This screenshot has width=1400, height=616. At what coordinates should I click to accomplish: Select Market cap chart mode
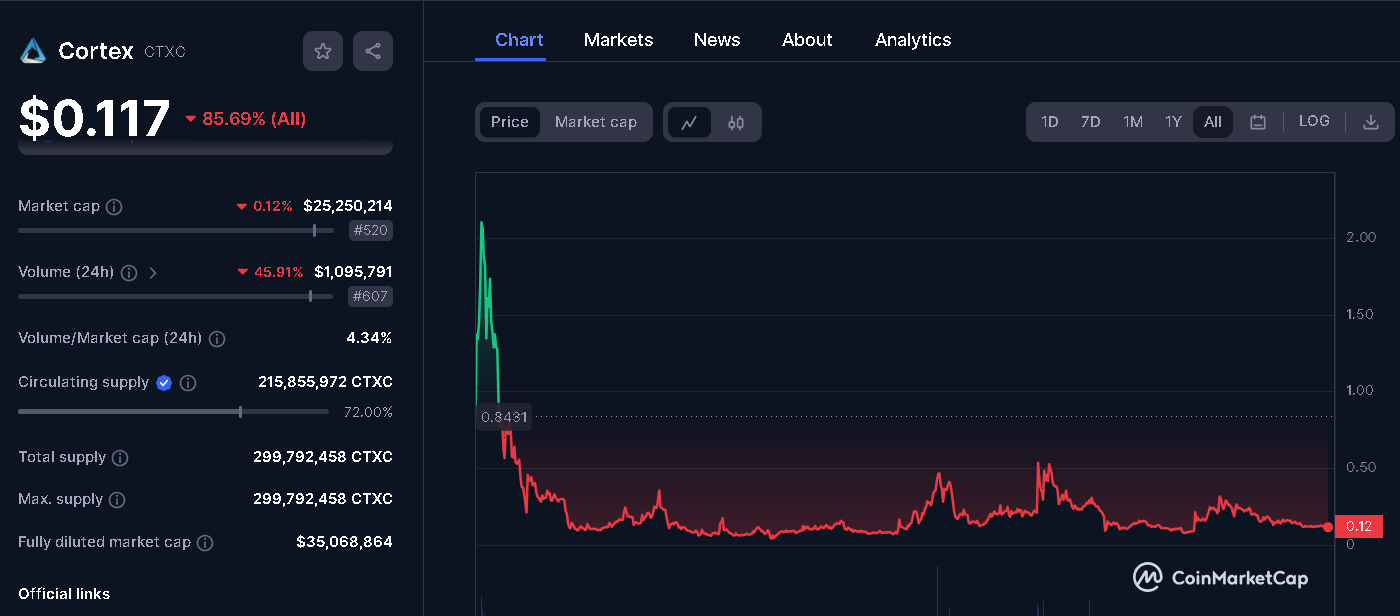pos(595,122)
